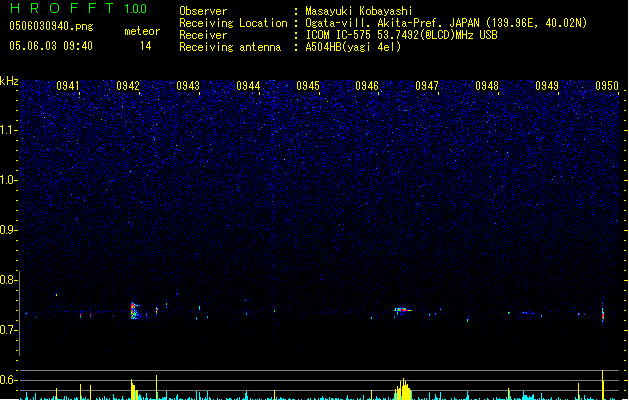The width and height of the screenshot is (629, 400).
Task: Click the meteor count value 14
Action: coord(146,46)
